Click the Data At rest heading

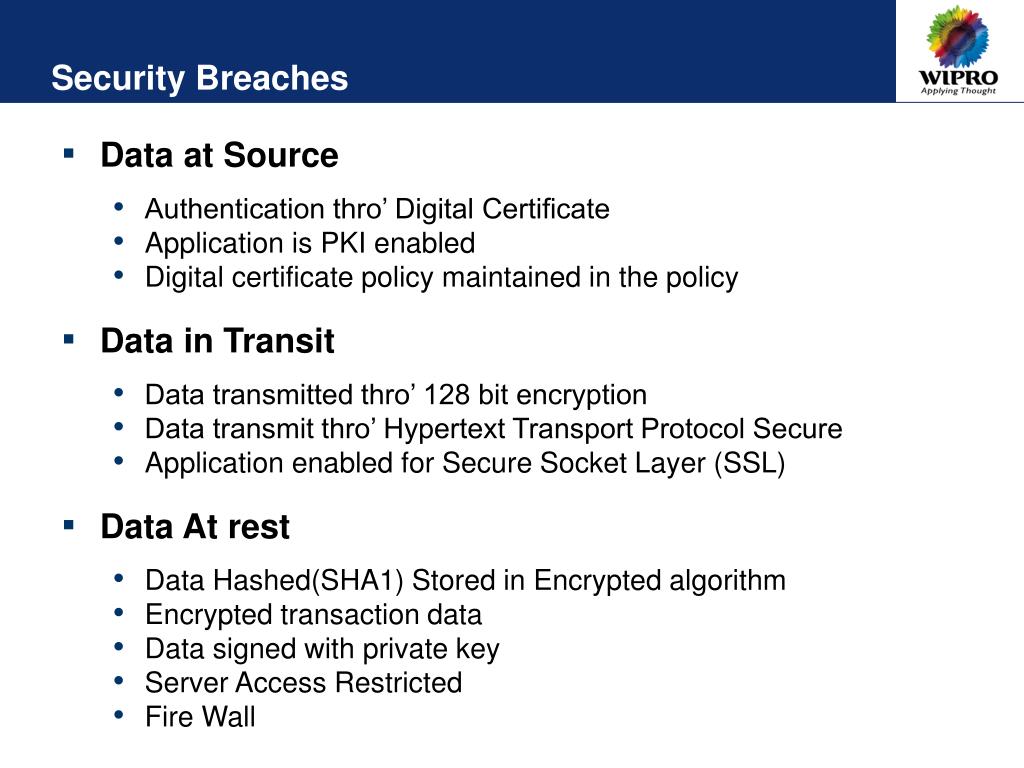(x=195, y=526)
